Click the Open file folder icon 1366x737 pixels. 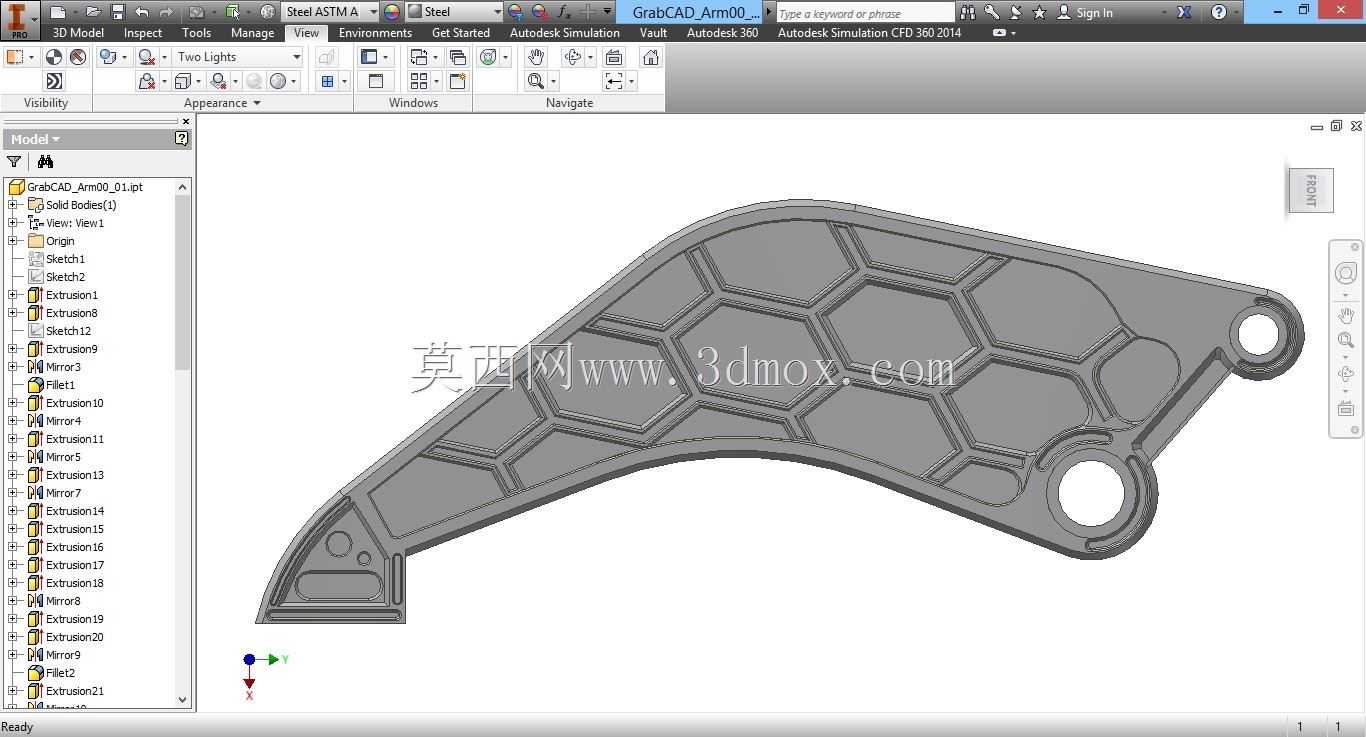[92, 12]
